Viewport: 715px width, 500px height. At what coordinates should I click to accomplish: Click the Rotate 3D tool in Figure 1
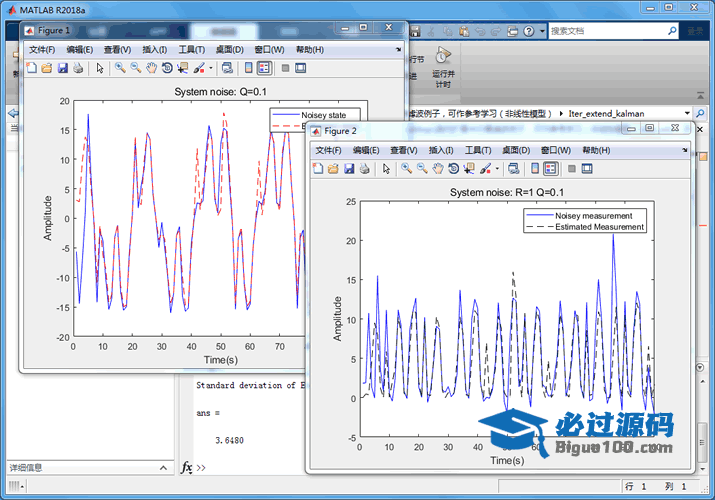tap(167, 68)
